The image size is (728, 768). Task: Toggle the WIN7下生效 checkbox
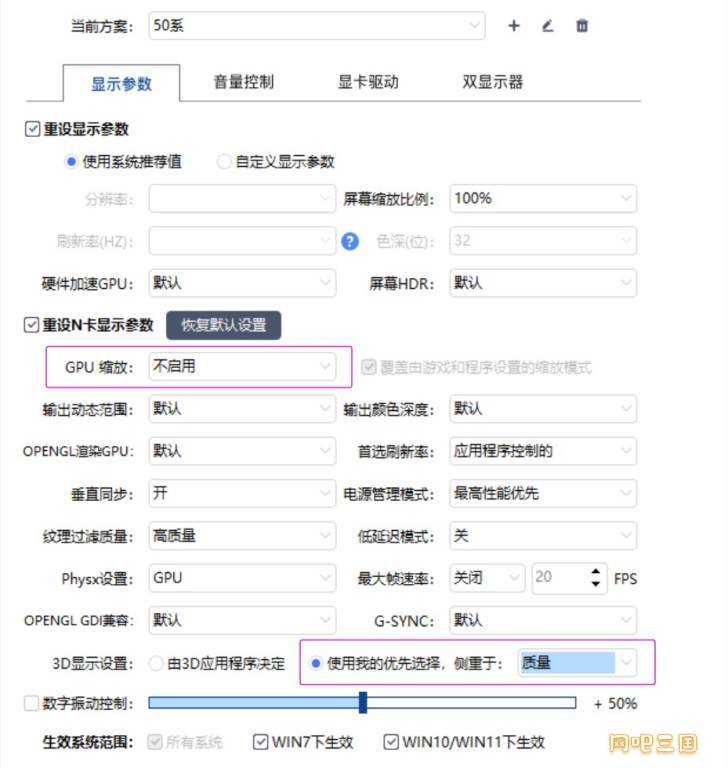click(260, 742)
